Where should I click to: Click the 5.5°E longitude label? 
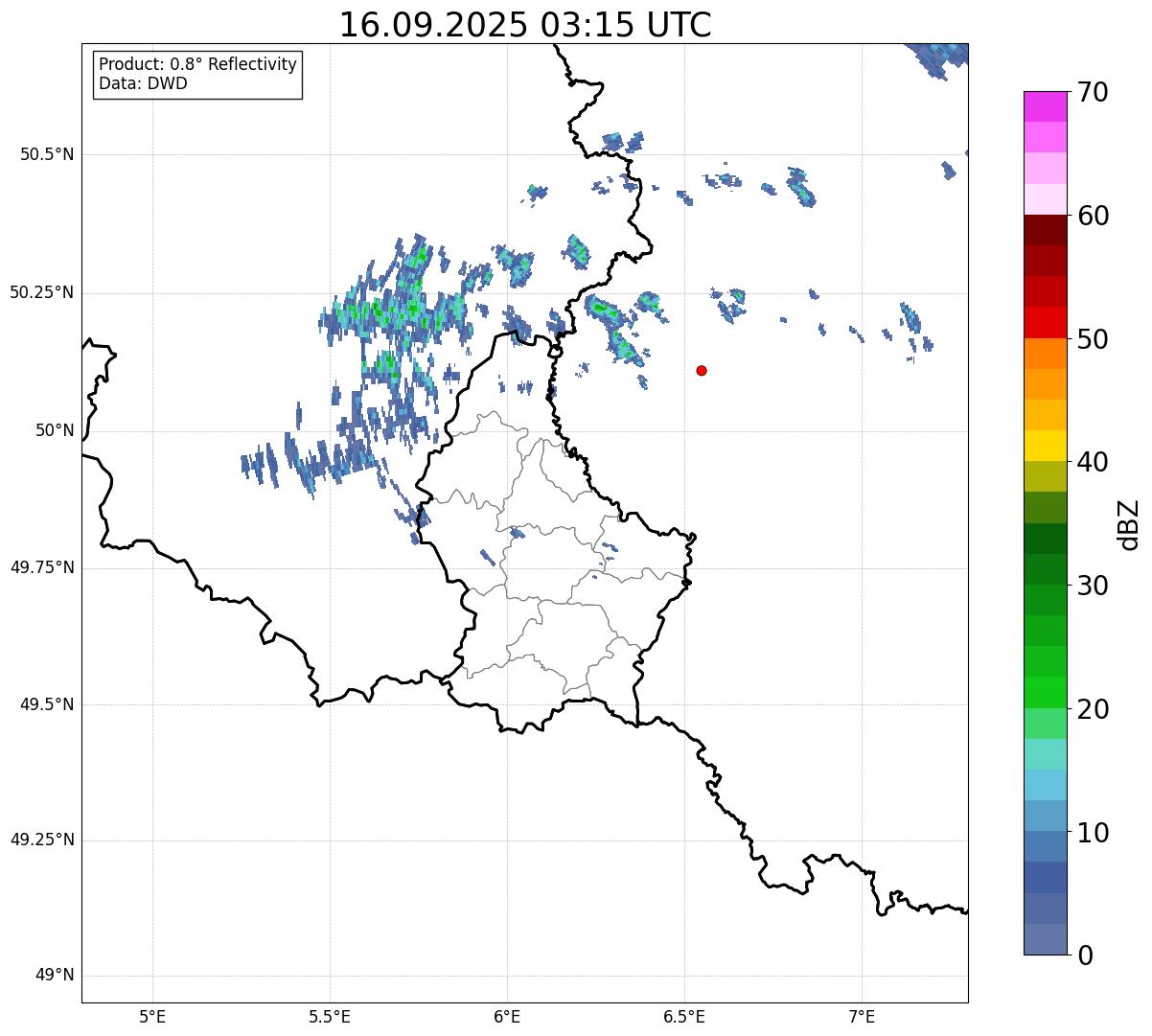[x=330, y=1017]
